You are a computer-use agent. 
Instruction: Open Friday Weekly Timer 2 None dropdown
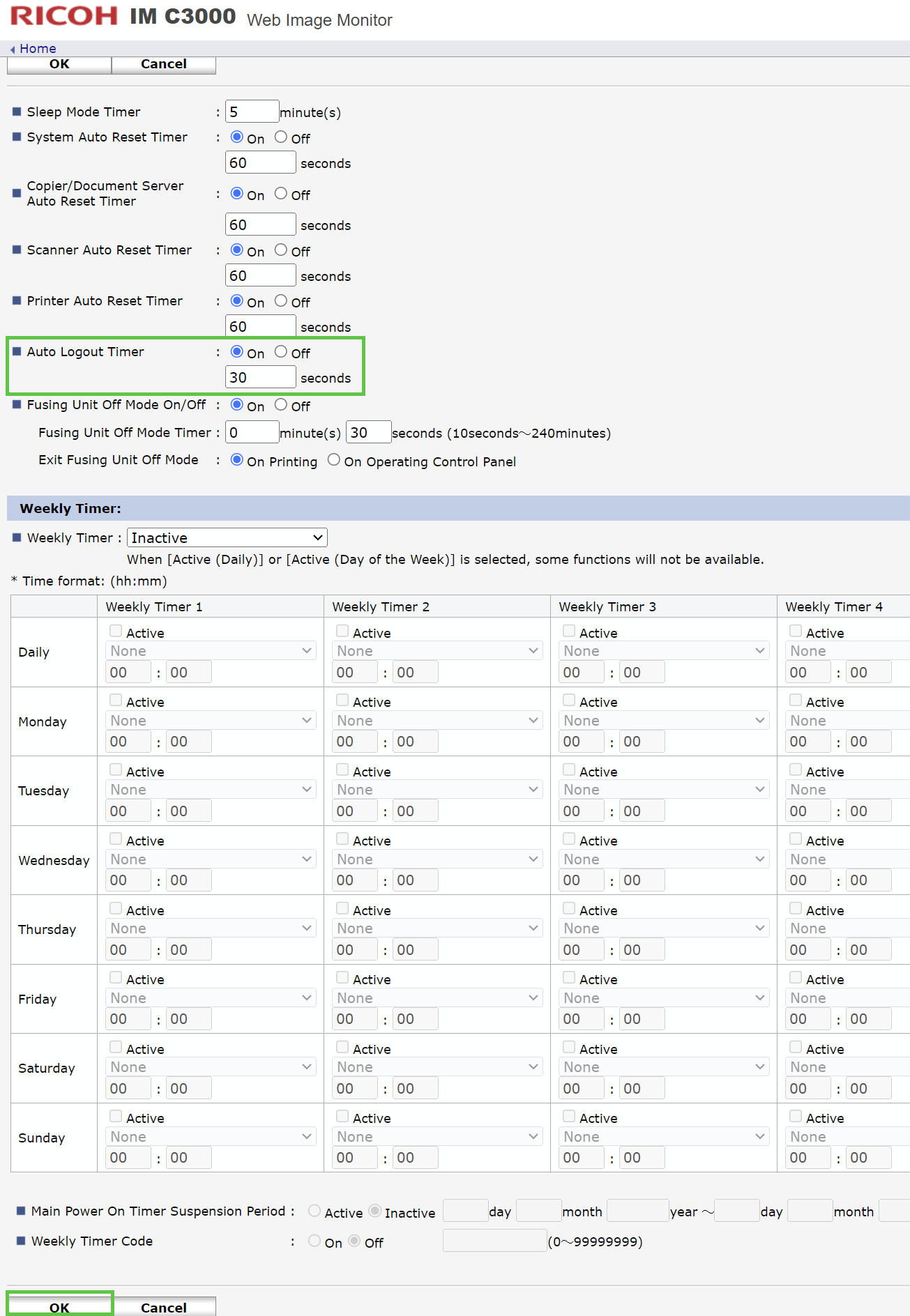[x=437, y=998]
